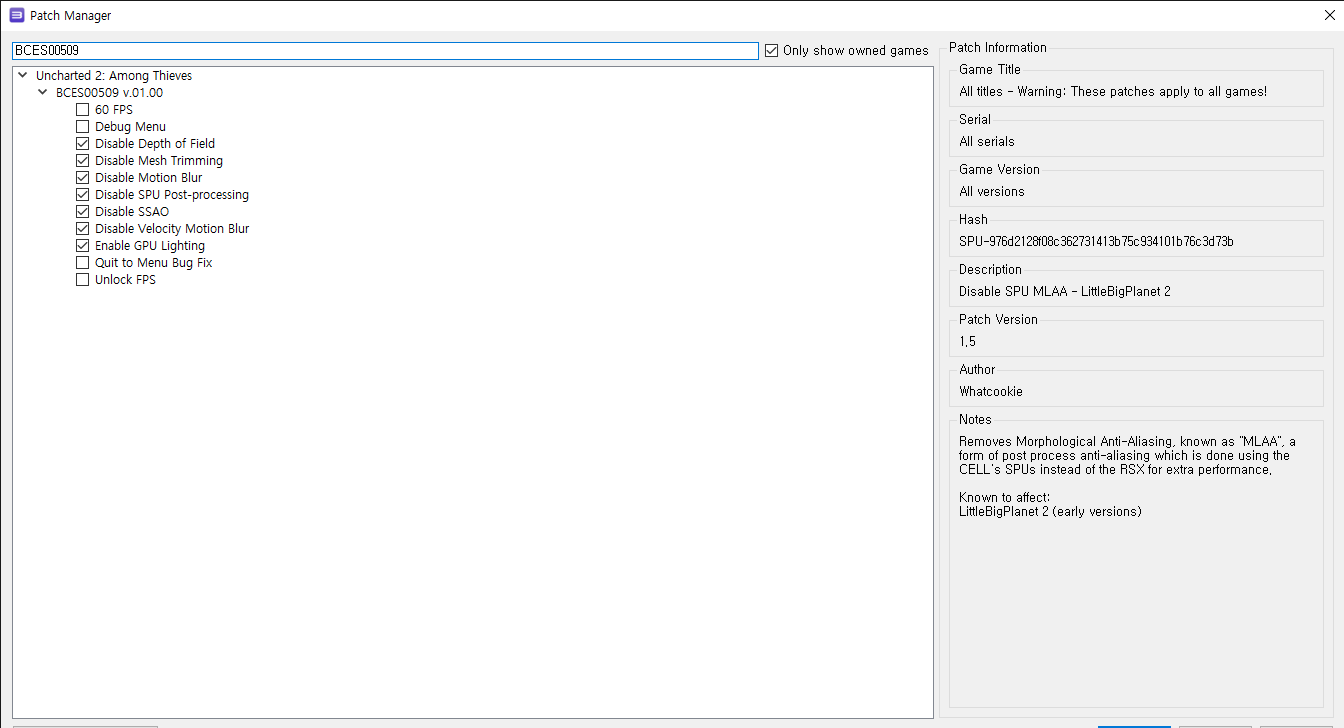Click the All serials value
1344x728 pixels.
pos(987,142)
